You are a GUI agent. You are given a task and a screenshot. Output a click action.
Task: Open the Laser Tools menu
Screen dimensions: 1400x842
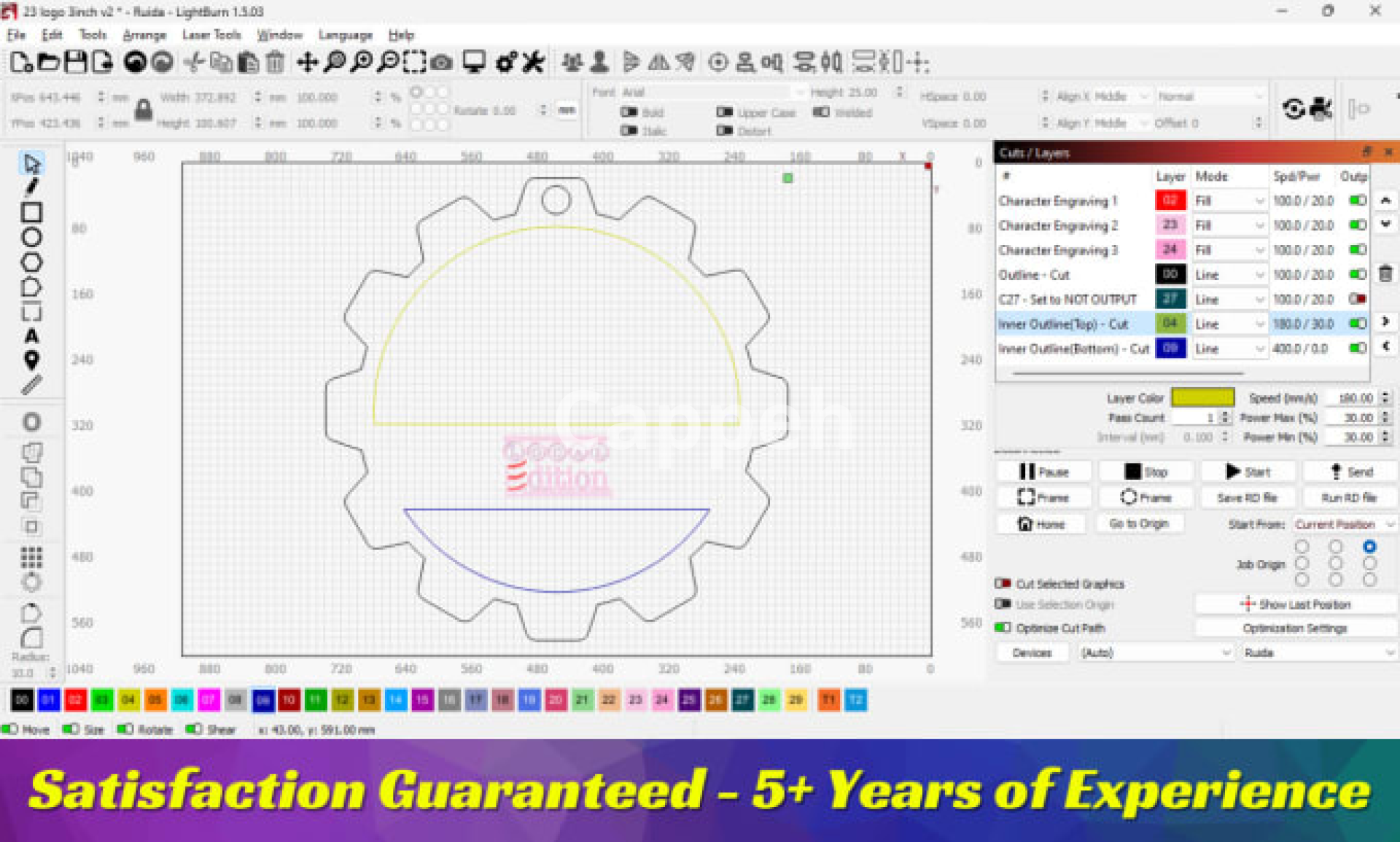coord(211,35)
